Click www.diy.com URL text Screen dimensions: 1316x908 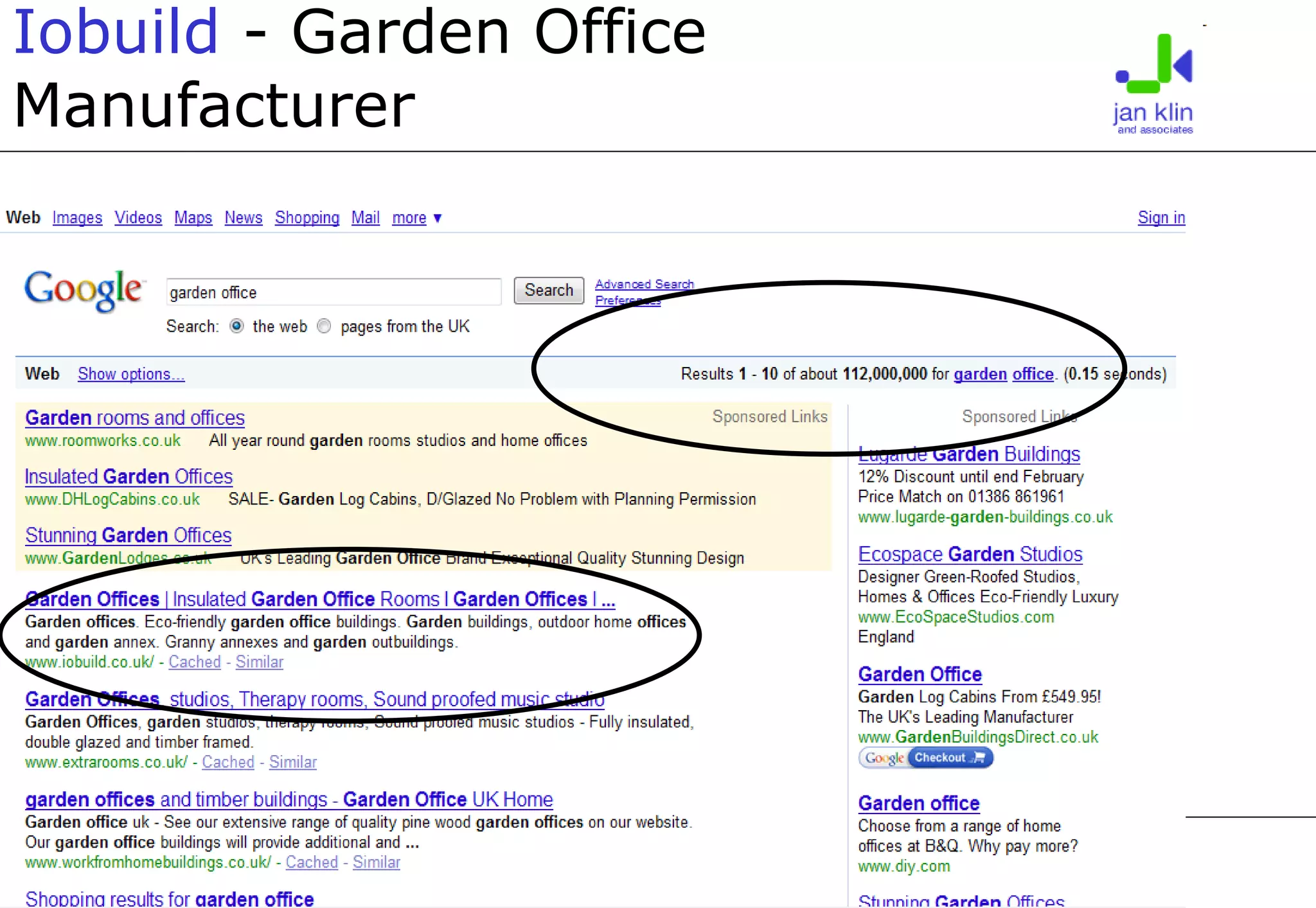904,866
